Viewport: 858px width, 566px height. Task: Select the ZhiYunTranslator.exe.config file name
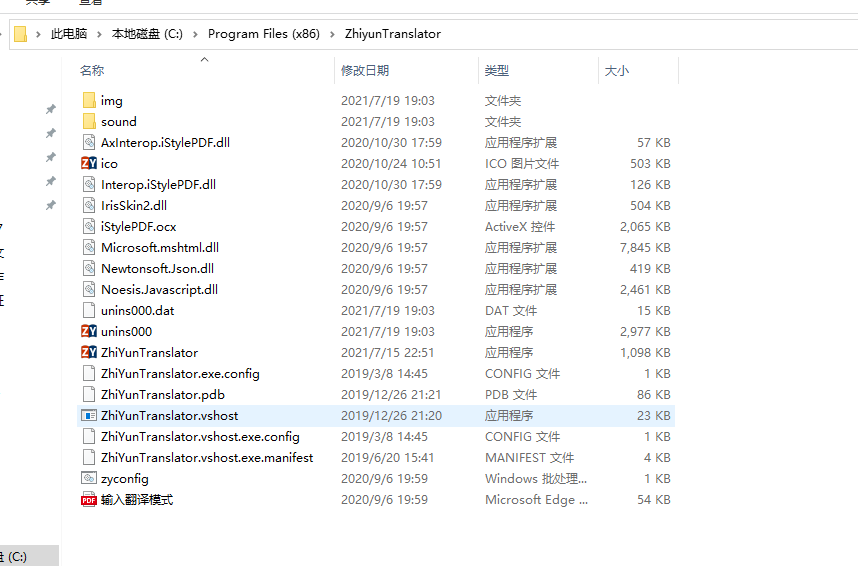pyautogui.click(x=181, y=373)
